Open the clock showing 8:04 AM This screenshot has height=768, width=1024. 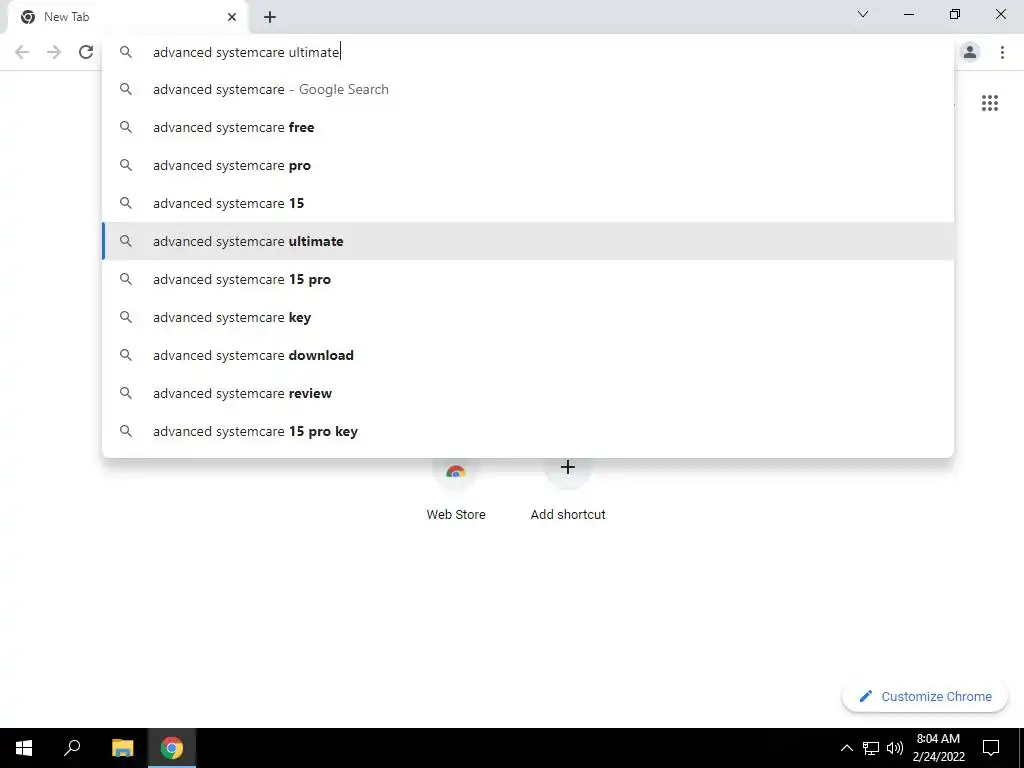[x=938, y=748]
